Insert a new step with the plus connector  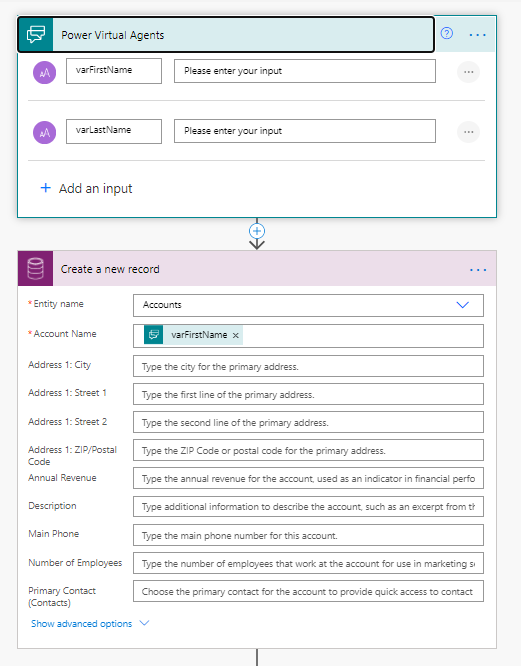(x=257, y=231)
